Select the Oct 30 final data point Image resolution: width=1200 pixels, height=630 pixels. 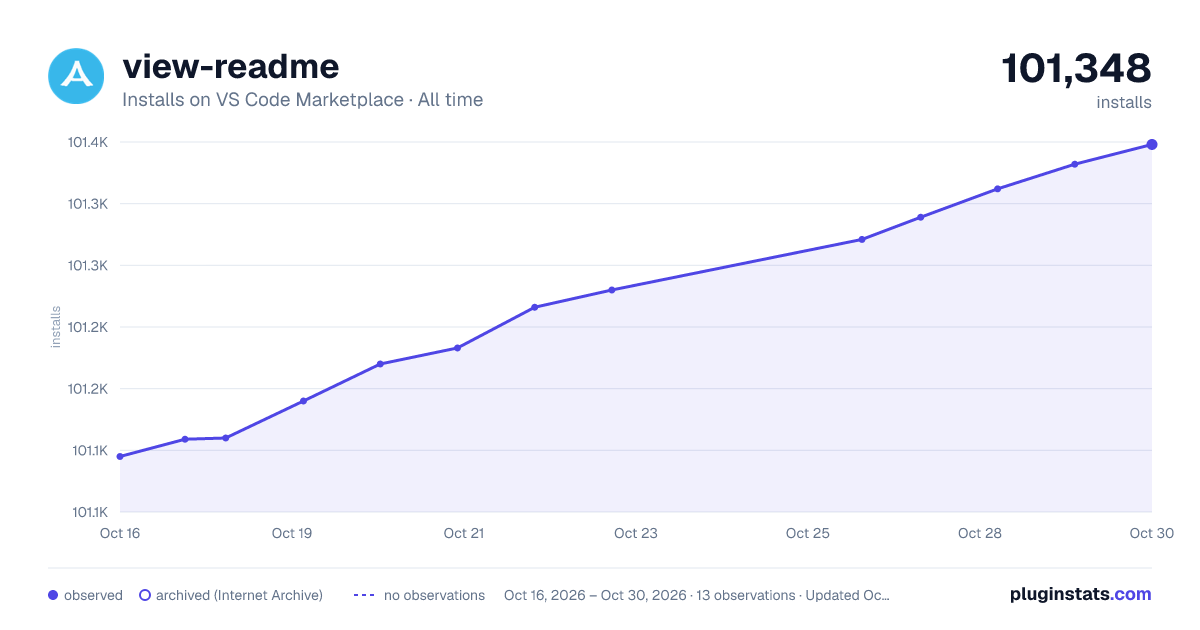pos(1152,145)
